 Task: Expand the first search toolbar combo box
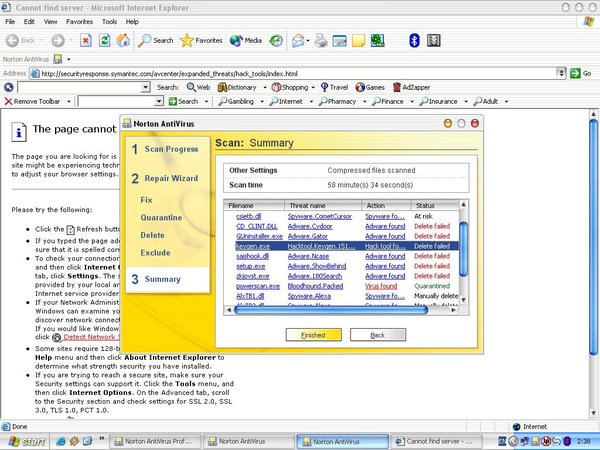(145, 87)
